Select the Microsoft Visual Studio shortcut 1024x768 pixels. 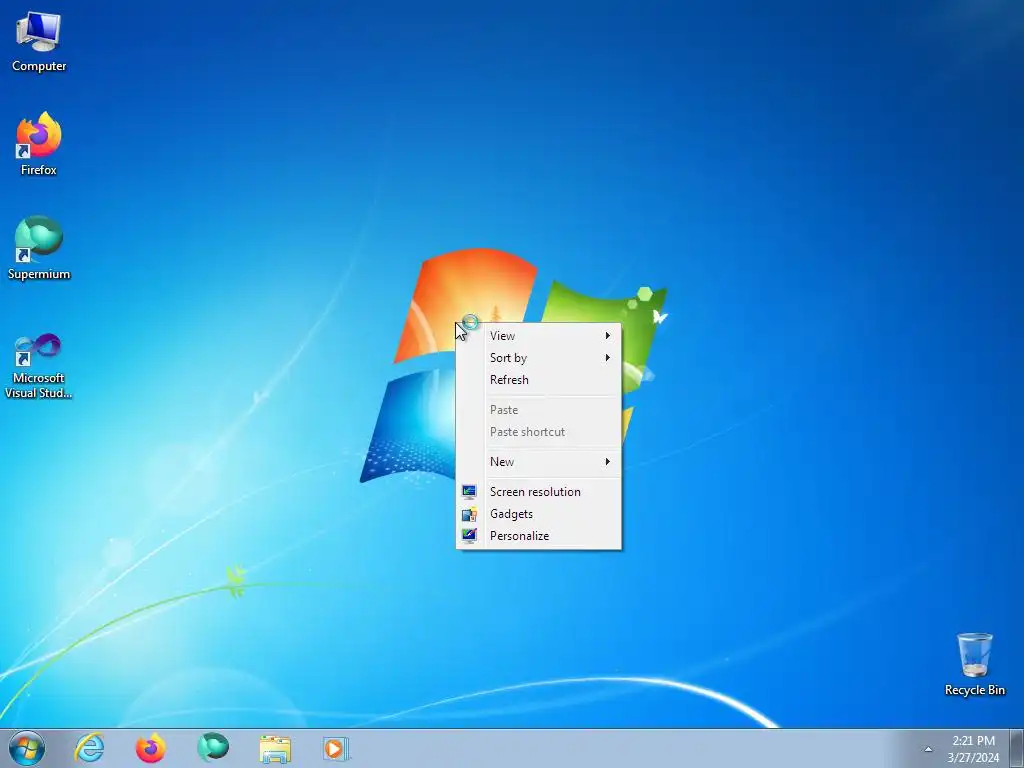39,366
